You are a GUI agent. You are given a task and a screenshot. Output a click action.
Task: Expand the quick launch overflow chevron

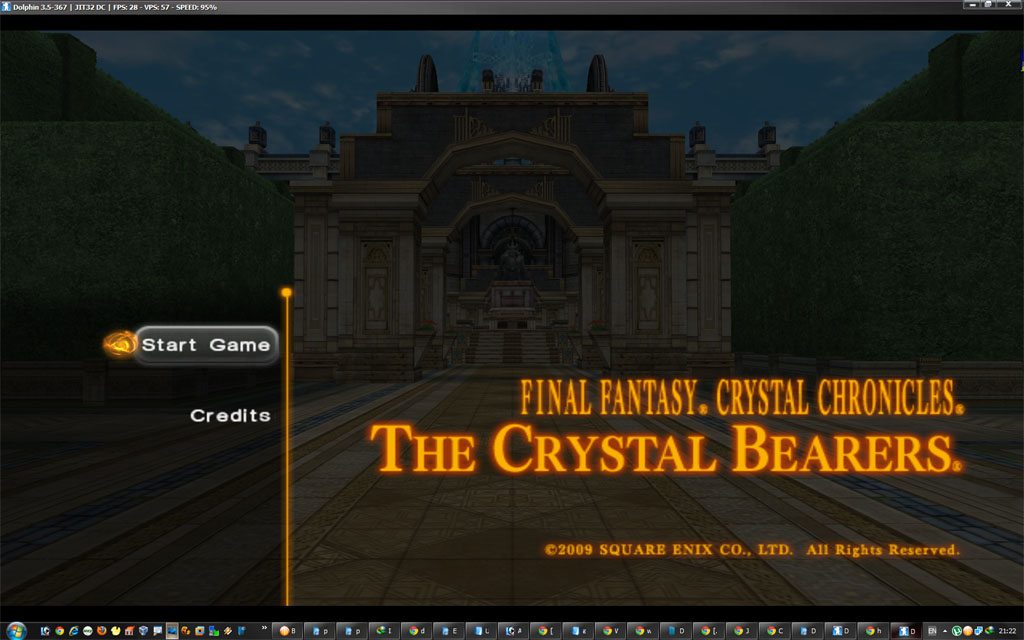(x=264, y=628)
